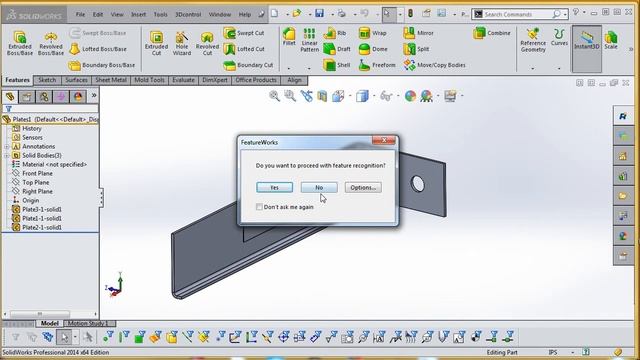Switch to the Sketch tab
640x360 pixels.
tap(47, 80)
